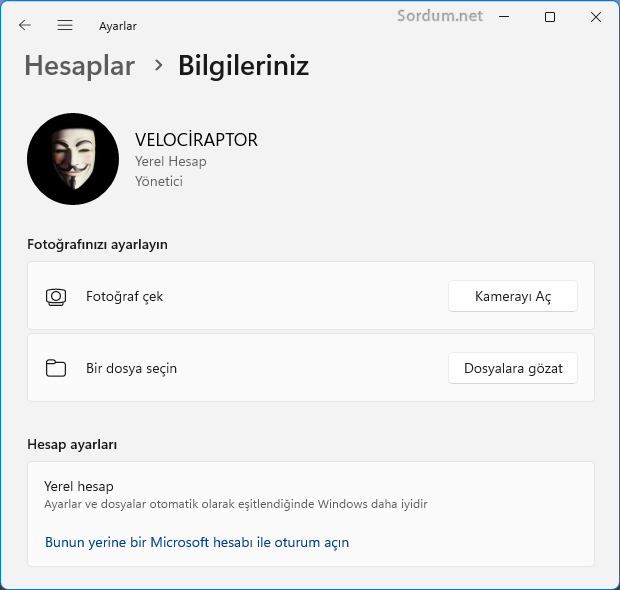Click the profile picture with mask

[73, 159]
